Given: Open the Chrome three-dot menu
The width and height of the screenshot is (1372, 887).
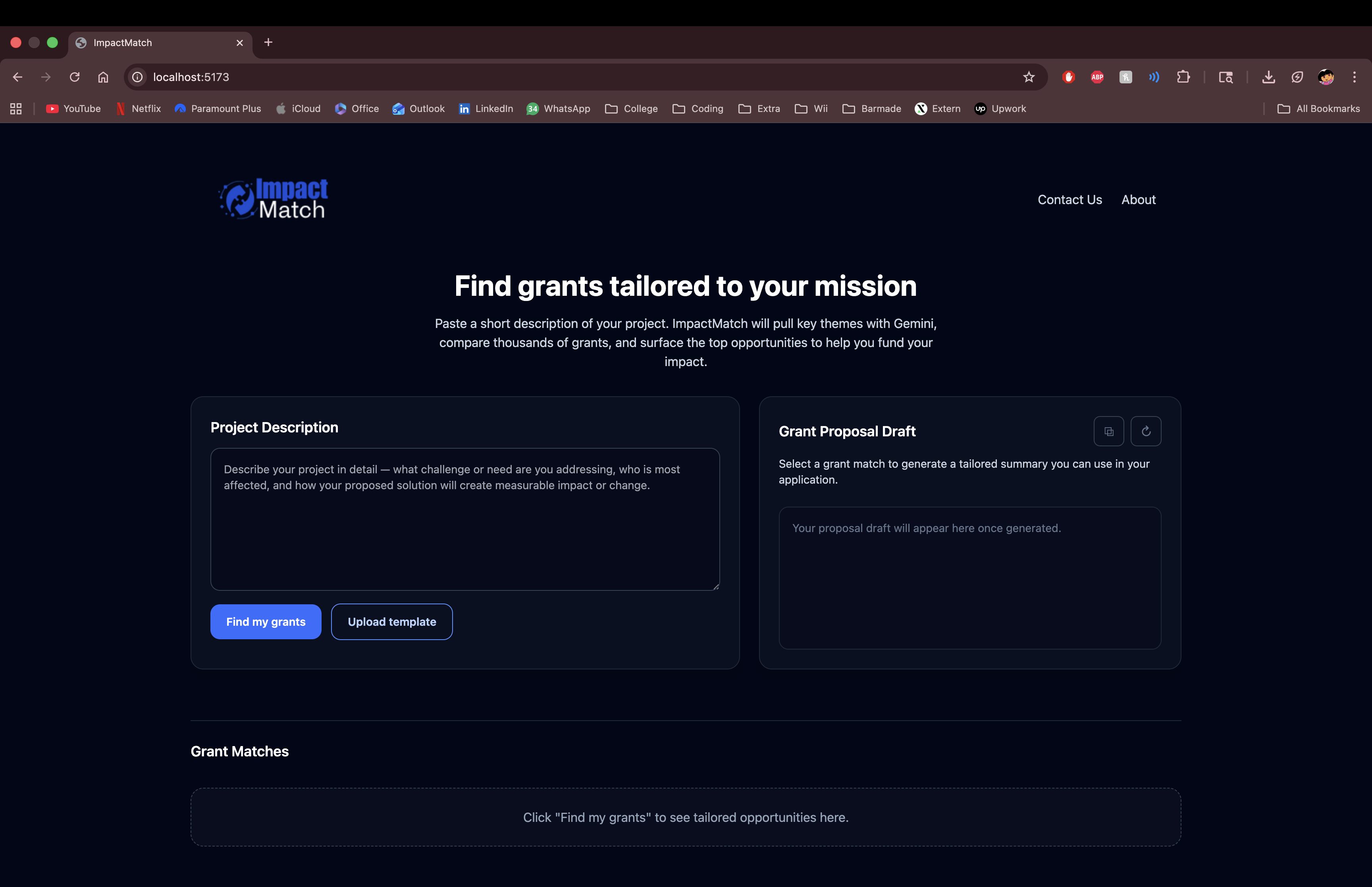Looking at the screenshot, I should (1354, 77).
